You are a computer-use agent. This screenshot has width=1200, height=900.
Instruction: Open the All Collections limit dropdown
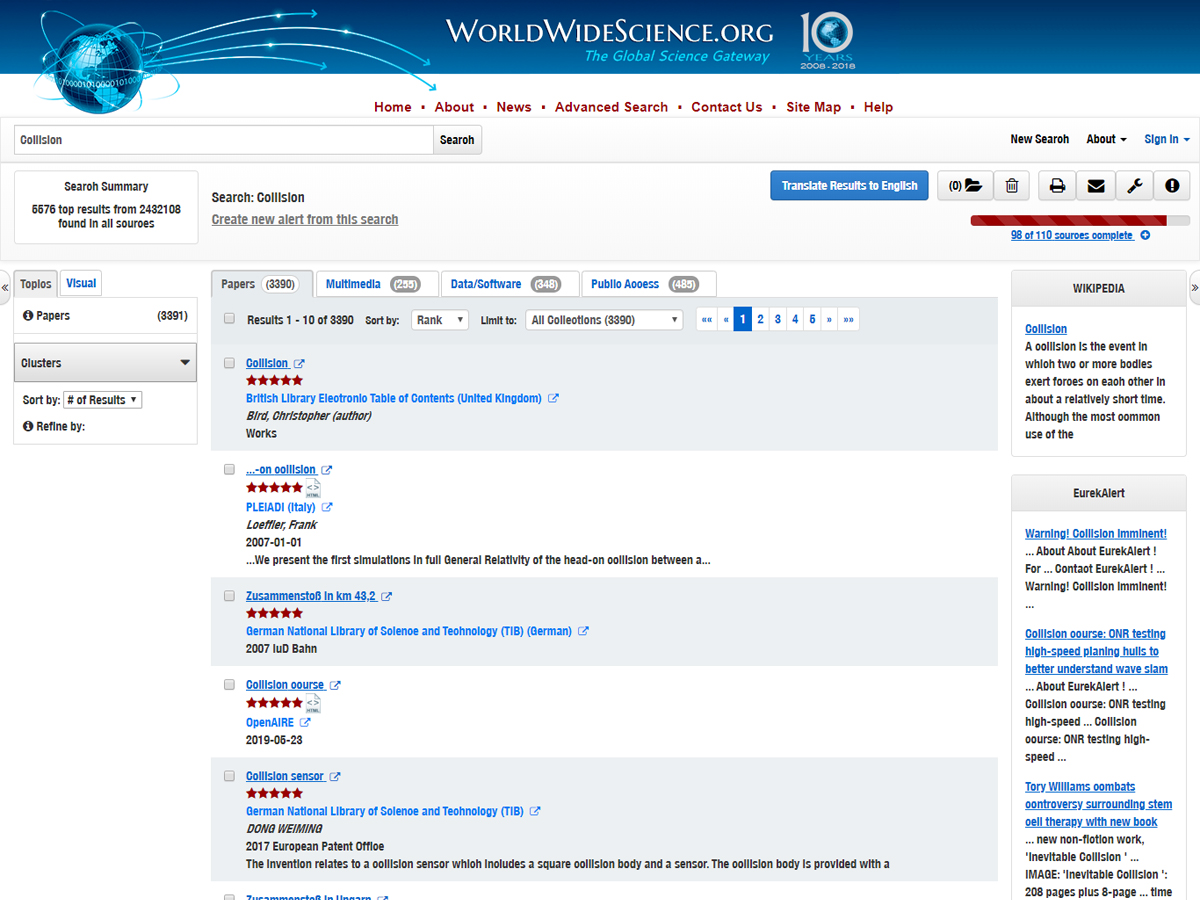click(x=605, y=320)
